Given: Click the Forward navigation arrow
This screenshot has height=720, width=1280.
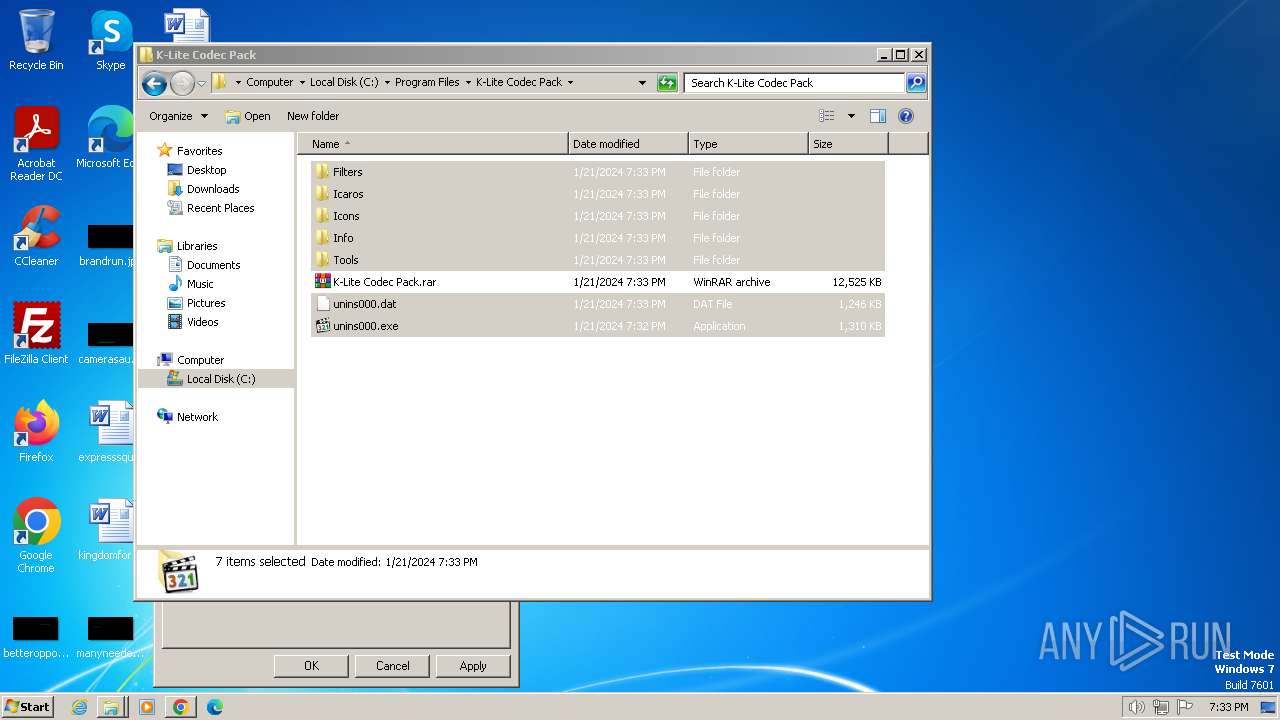Looking at the screenshot, I should pyautogui.click(x=182, y=83).
